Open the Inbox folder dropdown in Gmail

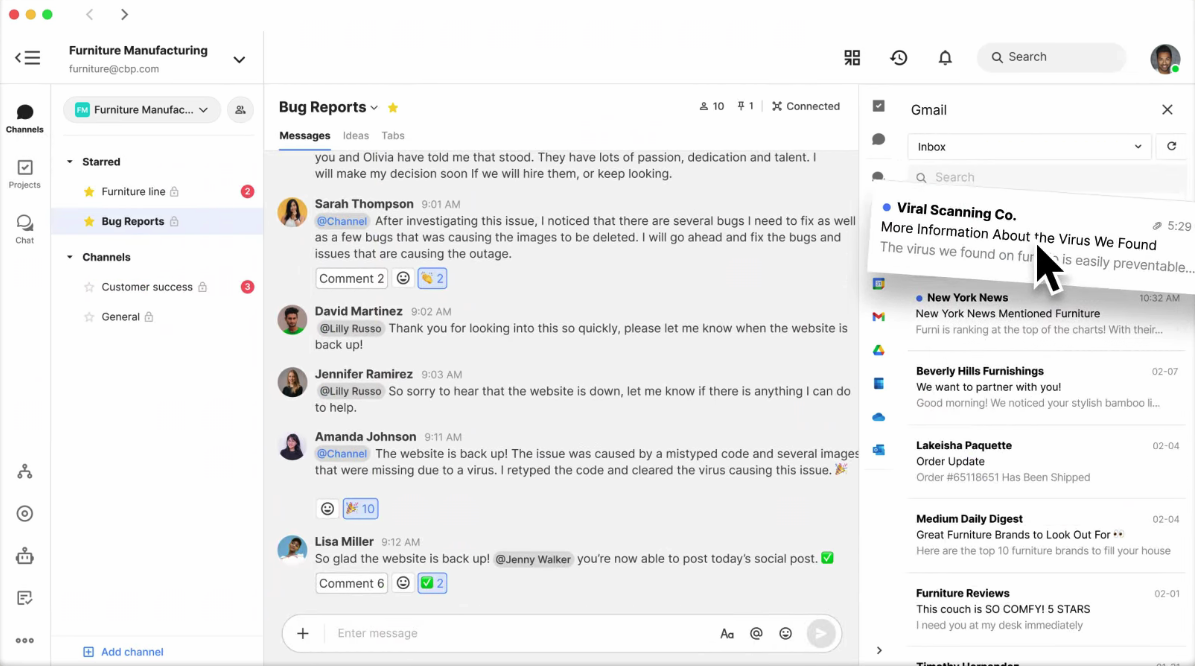1029,147
